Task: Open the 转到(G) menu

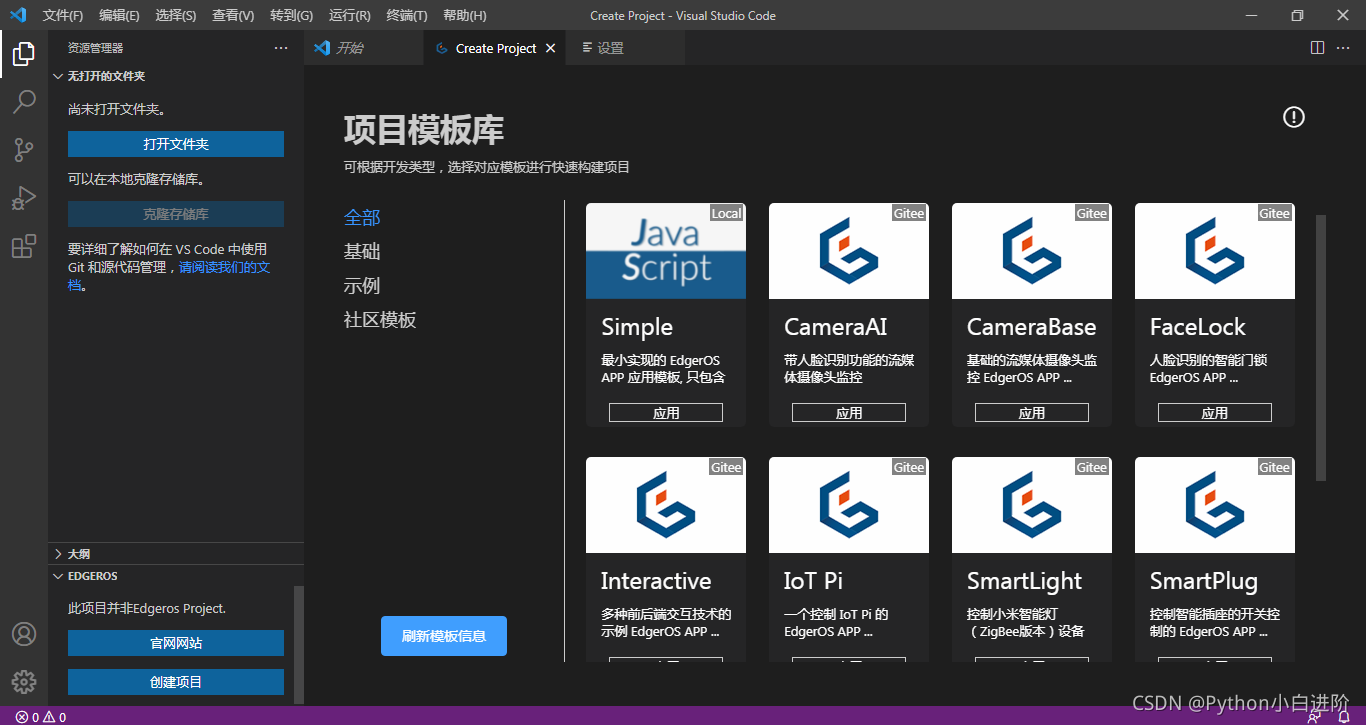Action: (291, 15)
